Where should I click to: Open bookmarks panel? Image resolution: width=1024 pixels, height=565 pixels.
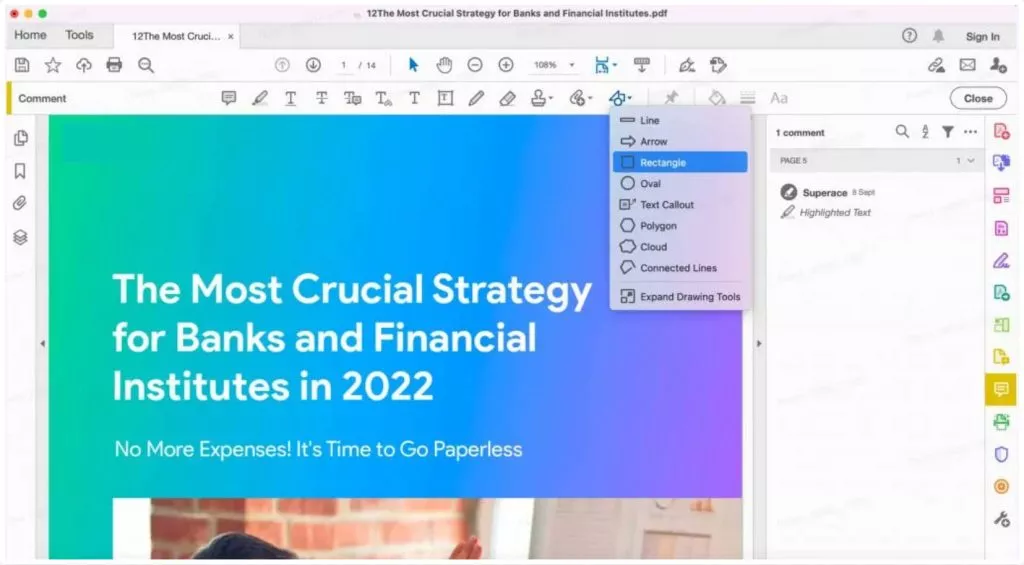(20, 171)
